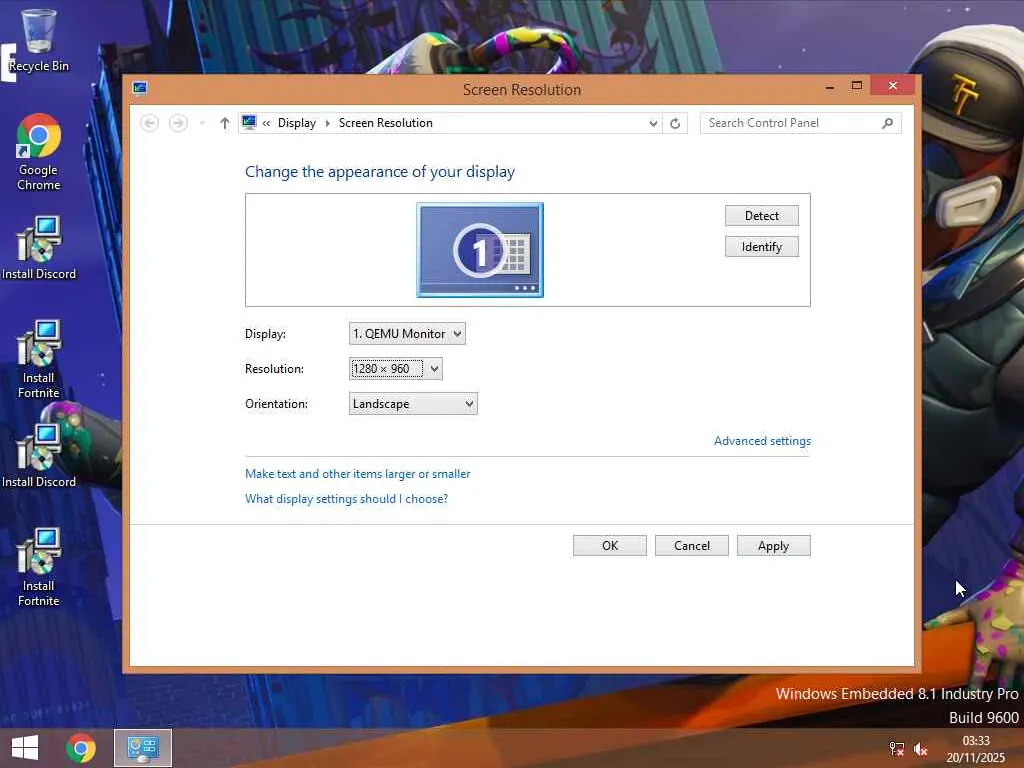Open What display settings should I choose link
1024x768 pixels.
coord(346,499)
